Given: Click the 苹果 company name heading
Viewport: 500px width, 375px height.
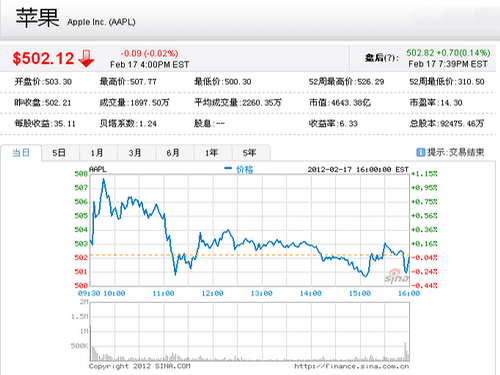Looking at the screenshot, I should click(x=38, y=18).
